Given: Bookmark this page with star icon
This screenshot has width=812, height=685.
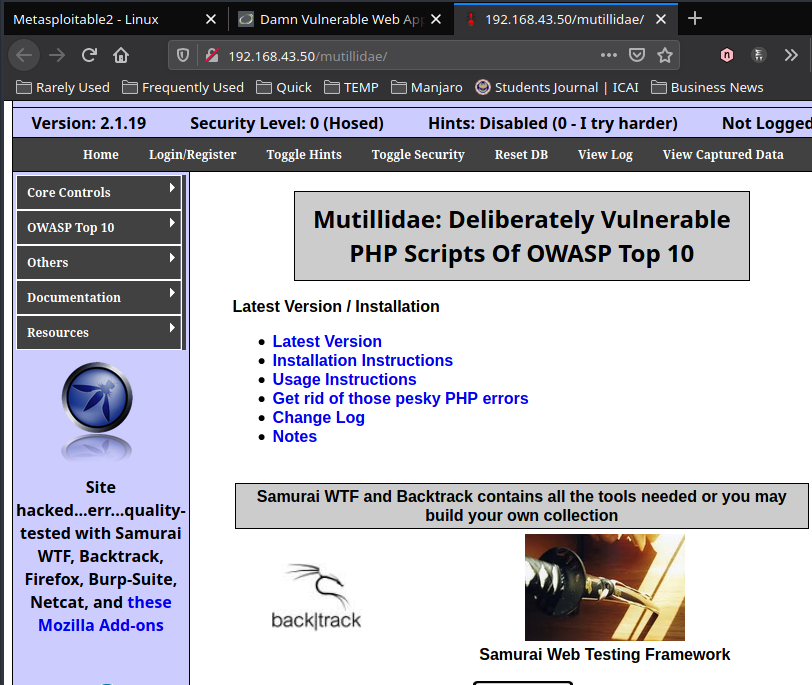Looking at the screenshot, I should click(x=665, y=55).
